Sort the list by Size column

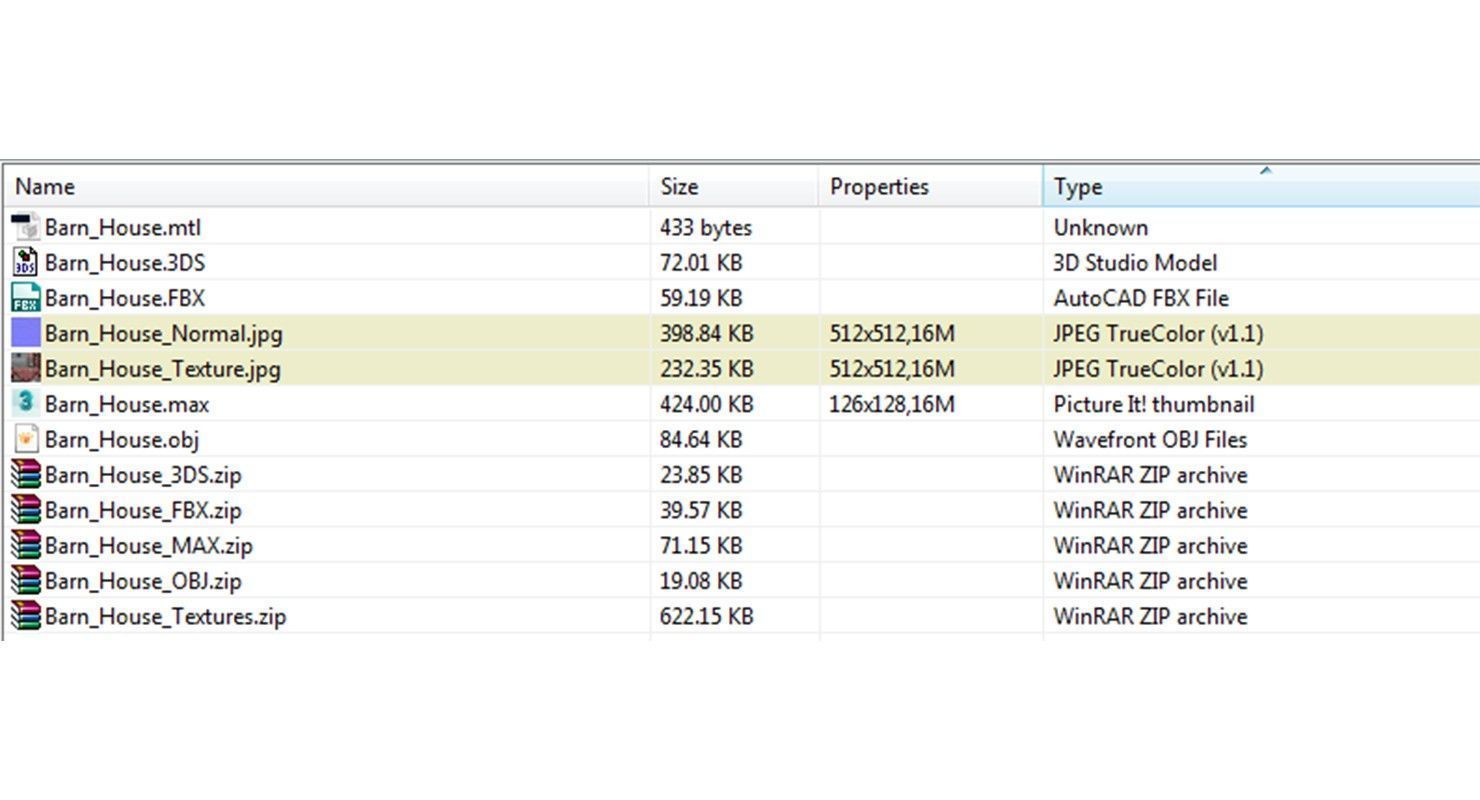(x=679, y=187)
